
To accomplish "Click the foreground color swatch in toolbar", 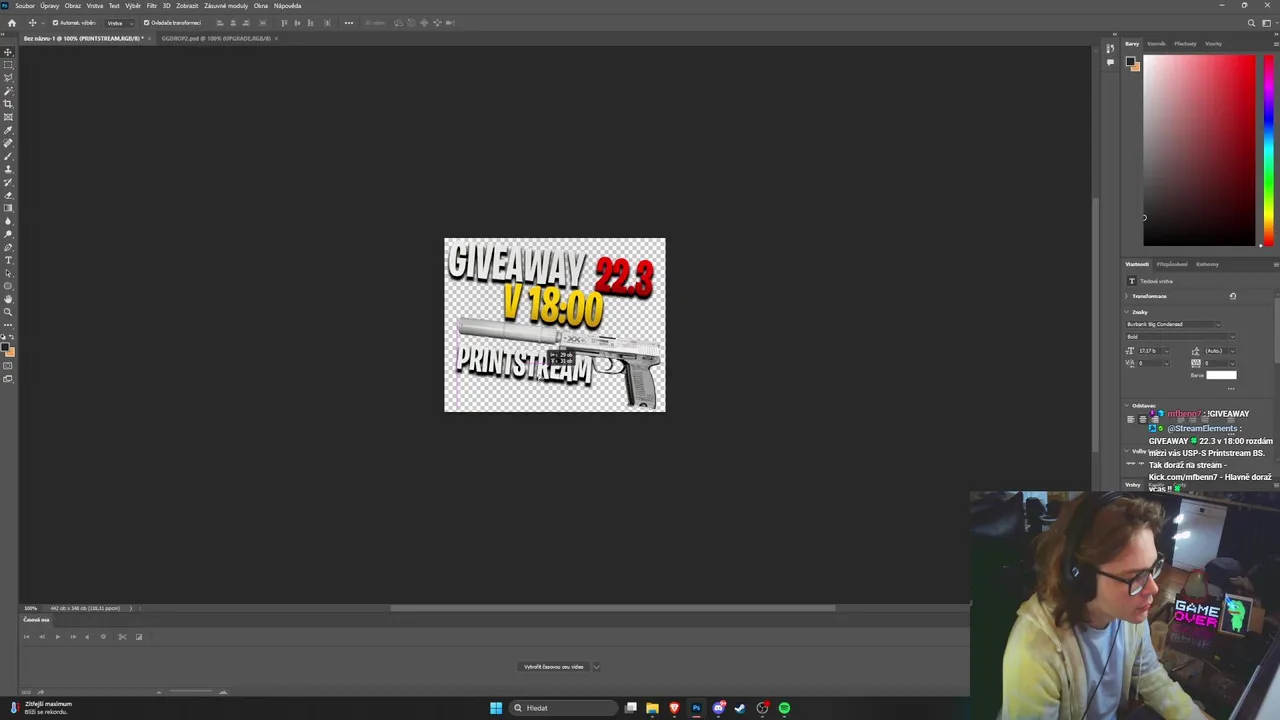I will coord(6,347).
